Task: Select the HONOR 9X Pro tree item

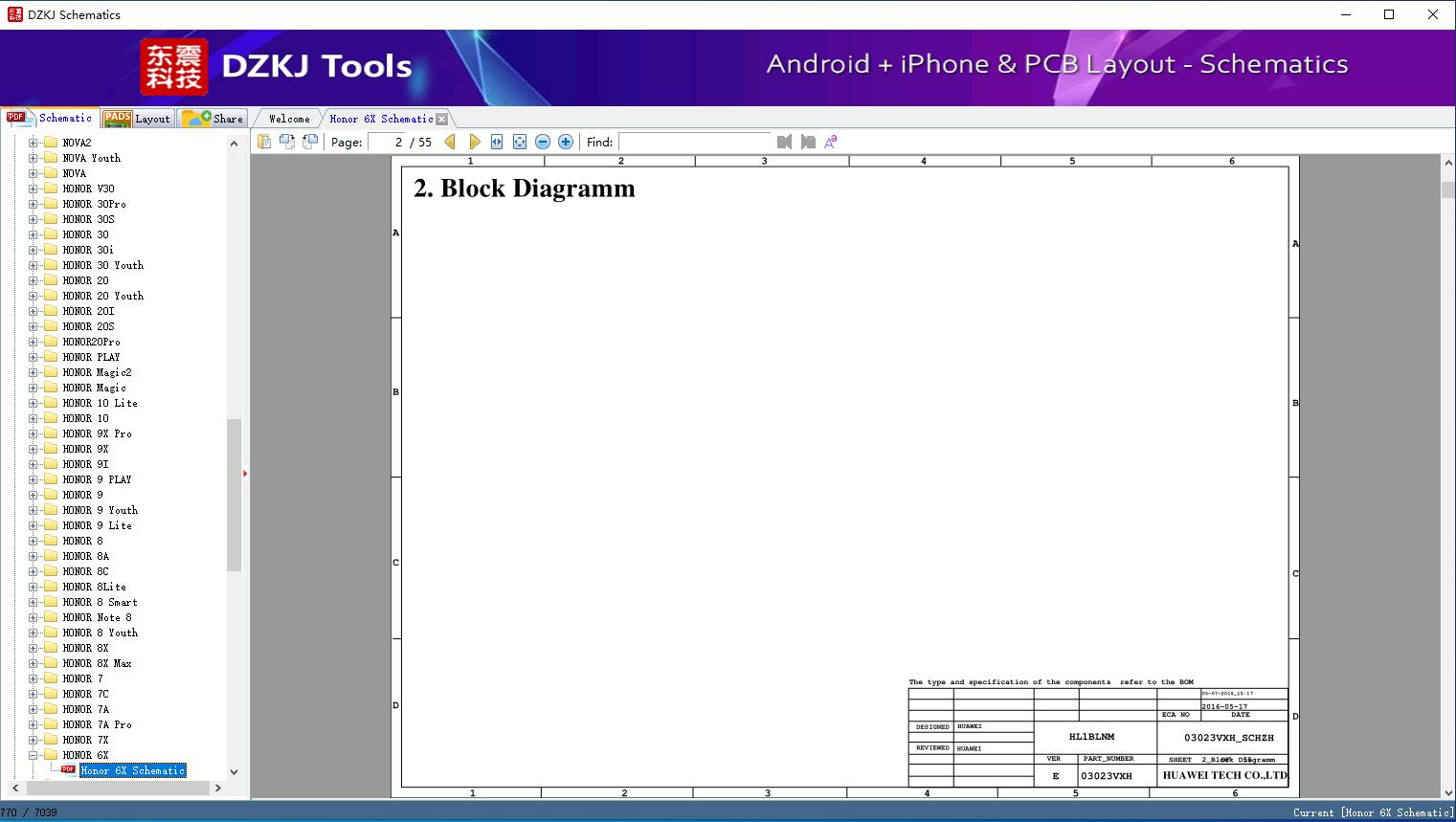Action: coord(97,433)
